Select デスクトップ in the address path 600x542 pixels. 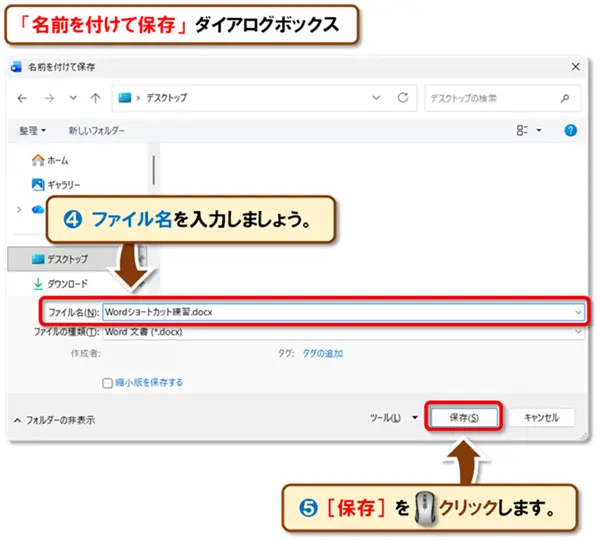(x=167, y=98)
